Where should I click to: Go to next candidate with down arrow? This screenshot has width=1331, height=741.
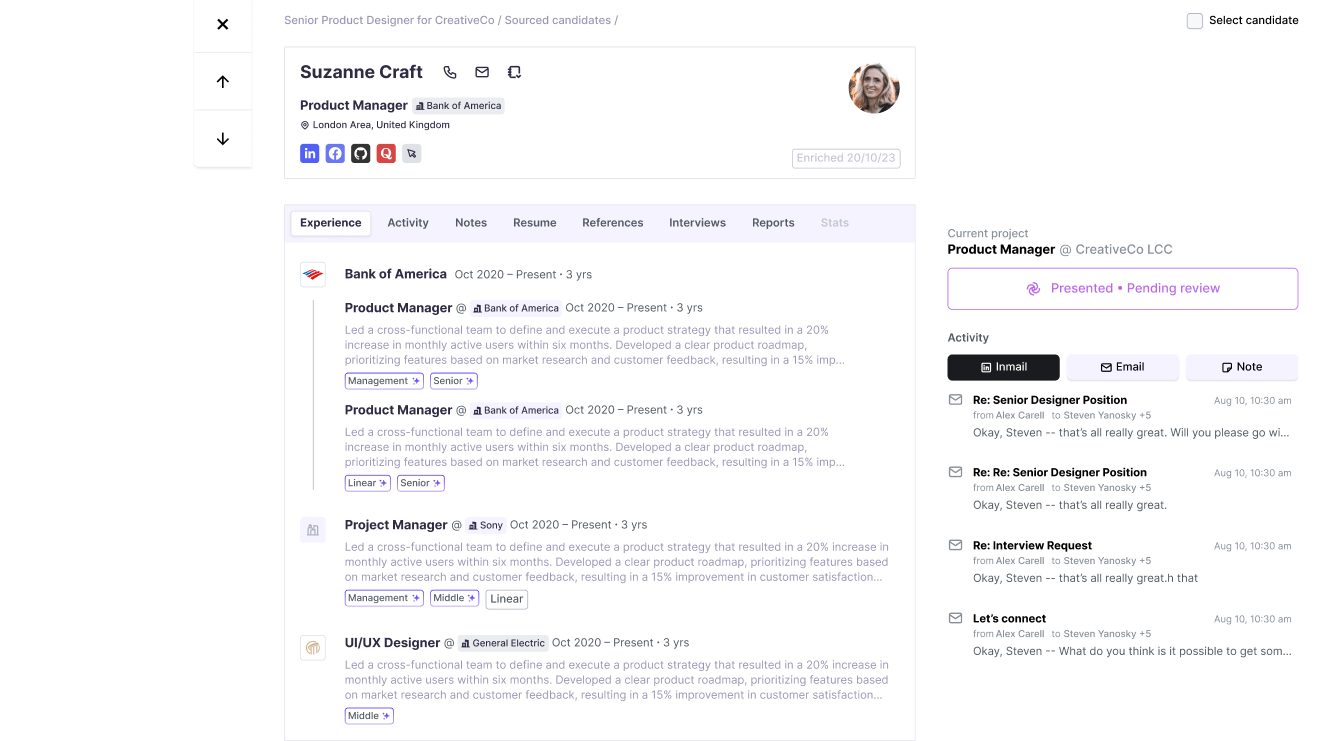pyautogui.click(x=223, y=139)
